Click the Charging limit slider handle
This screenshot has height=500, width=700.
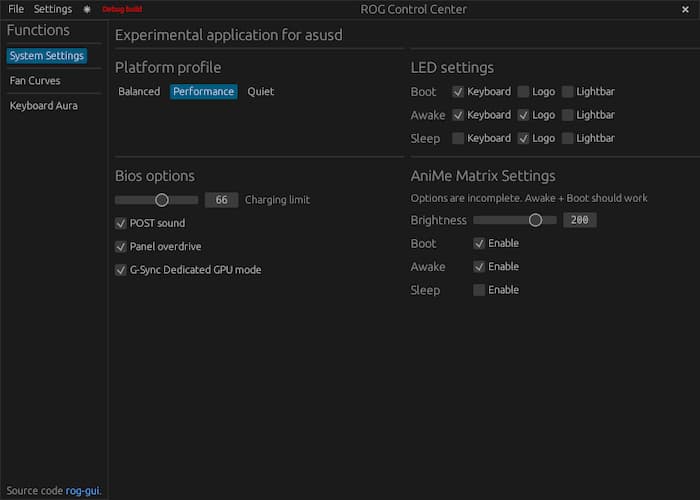point(162,200)
